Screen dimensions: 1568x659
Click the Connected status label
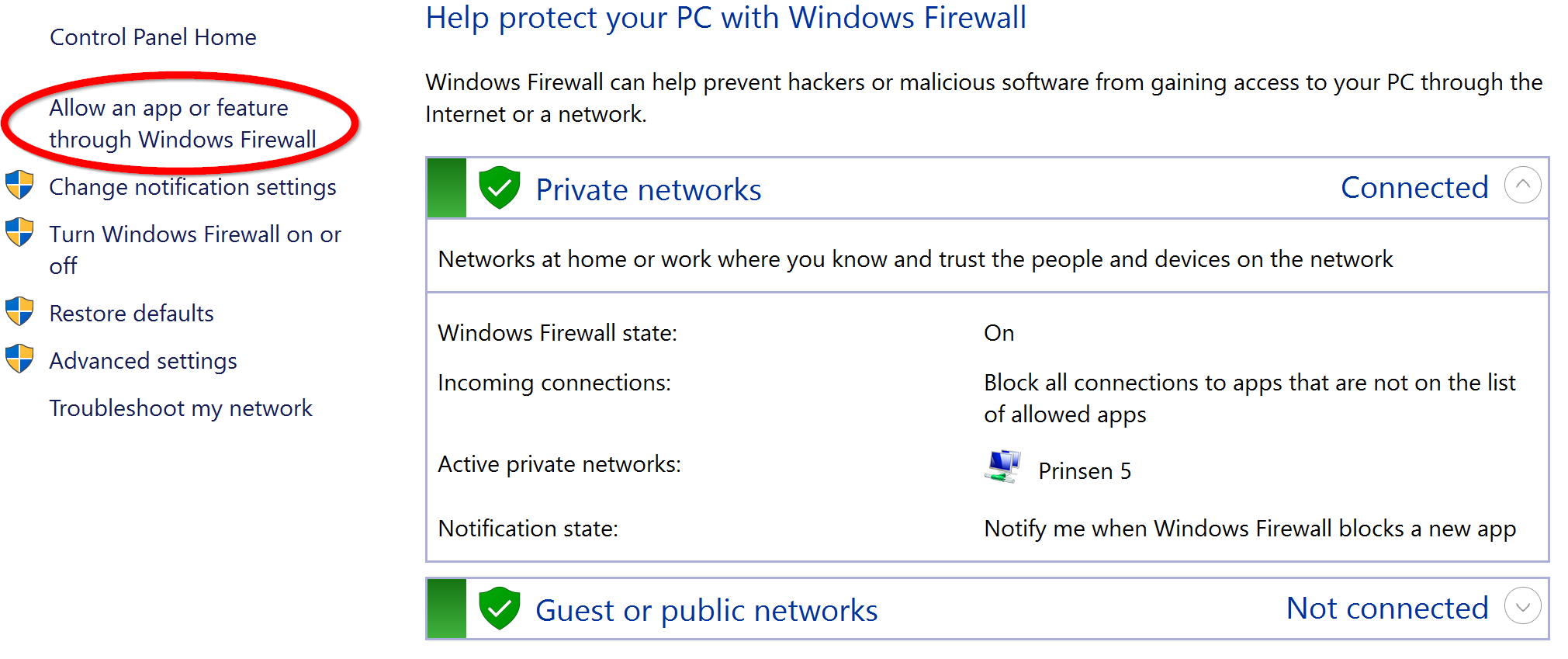pyautogui.click(x=1414, y=187)
